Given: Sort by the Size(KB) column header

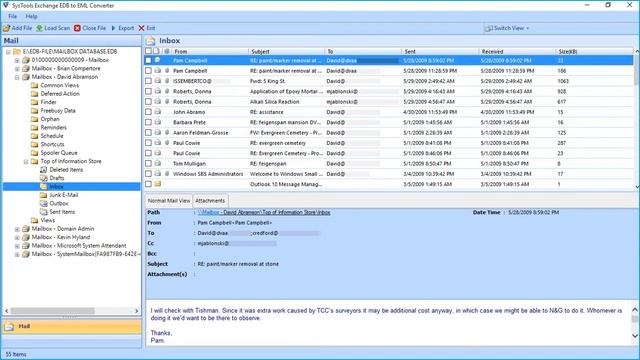Looking at the screenshot, I should (x=594, y=51).
